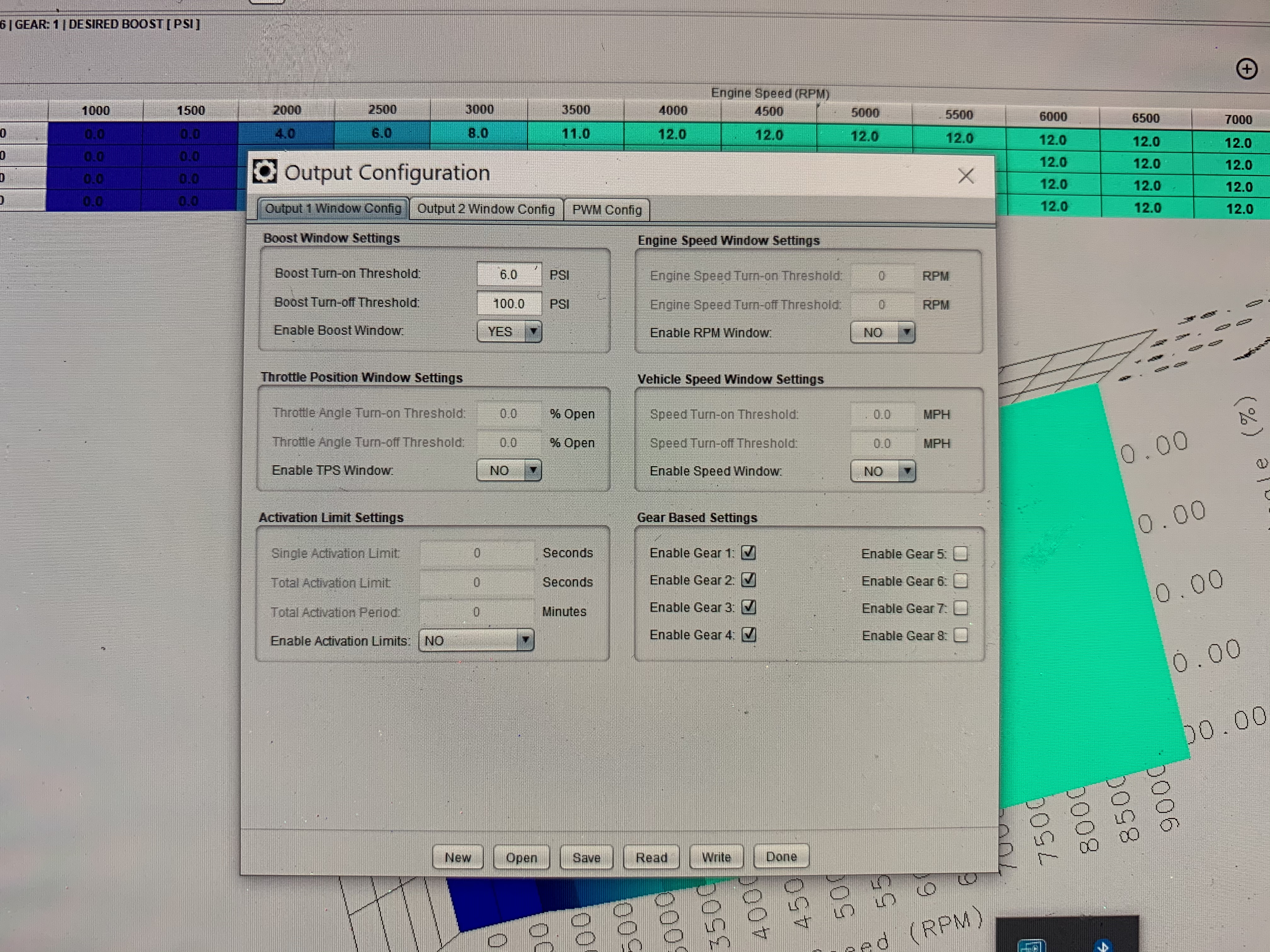The width and height of the screenshot is (1270, 952).
Task: Click the gear icon in dialog title
Action: coord(265,172)
